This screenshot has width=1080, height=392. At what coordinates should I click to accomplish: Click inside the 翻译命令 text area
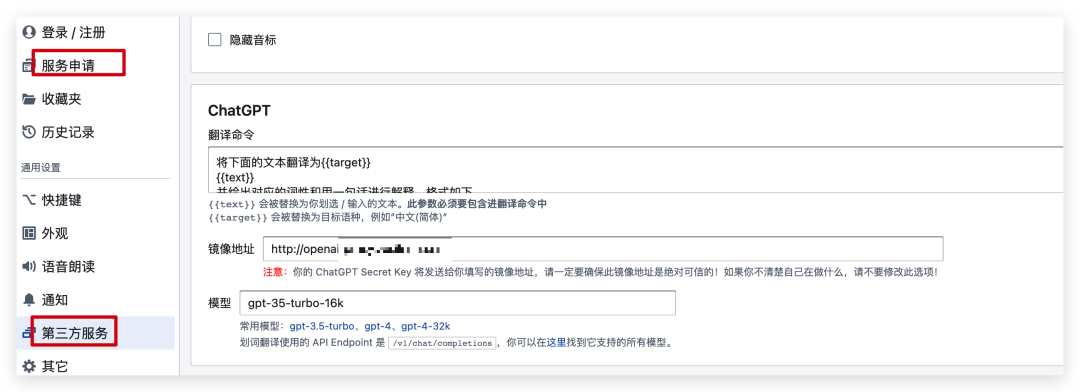[636, 169]
